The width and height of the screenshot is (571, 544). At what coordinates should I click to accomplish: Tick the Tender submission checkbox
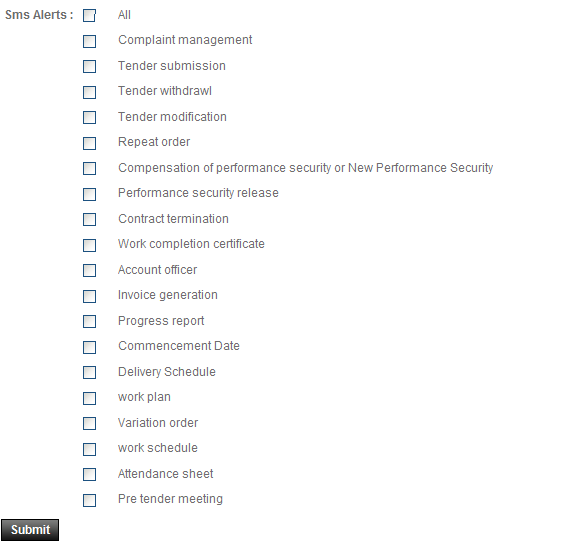[x=89, y=67]
